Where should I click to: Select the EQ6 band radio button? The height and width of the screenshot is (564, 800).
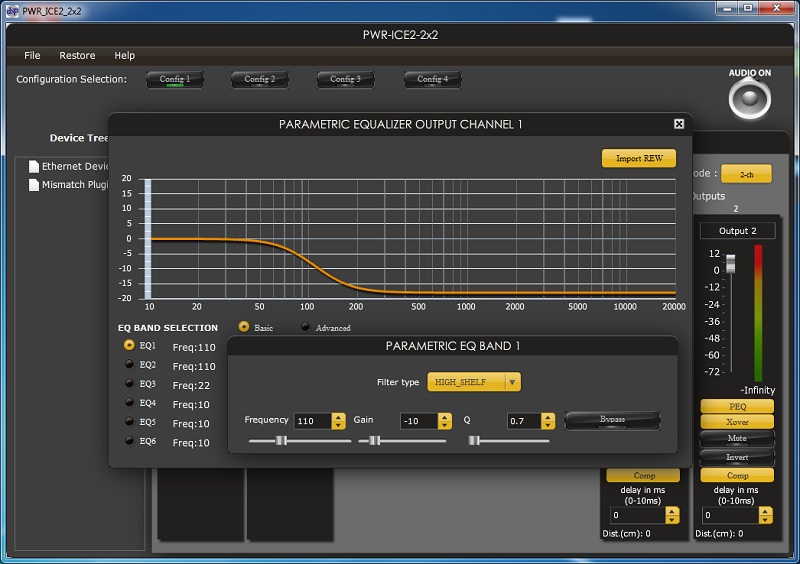point(129,440)
